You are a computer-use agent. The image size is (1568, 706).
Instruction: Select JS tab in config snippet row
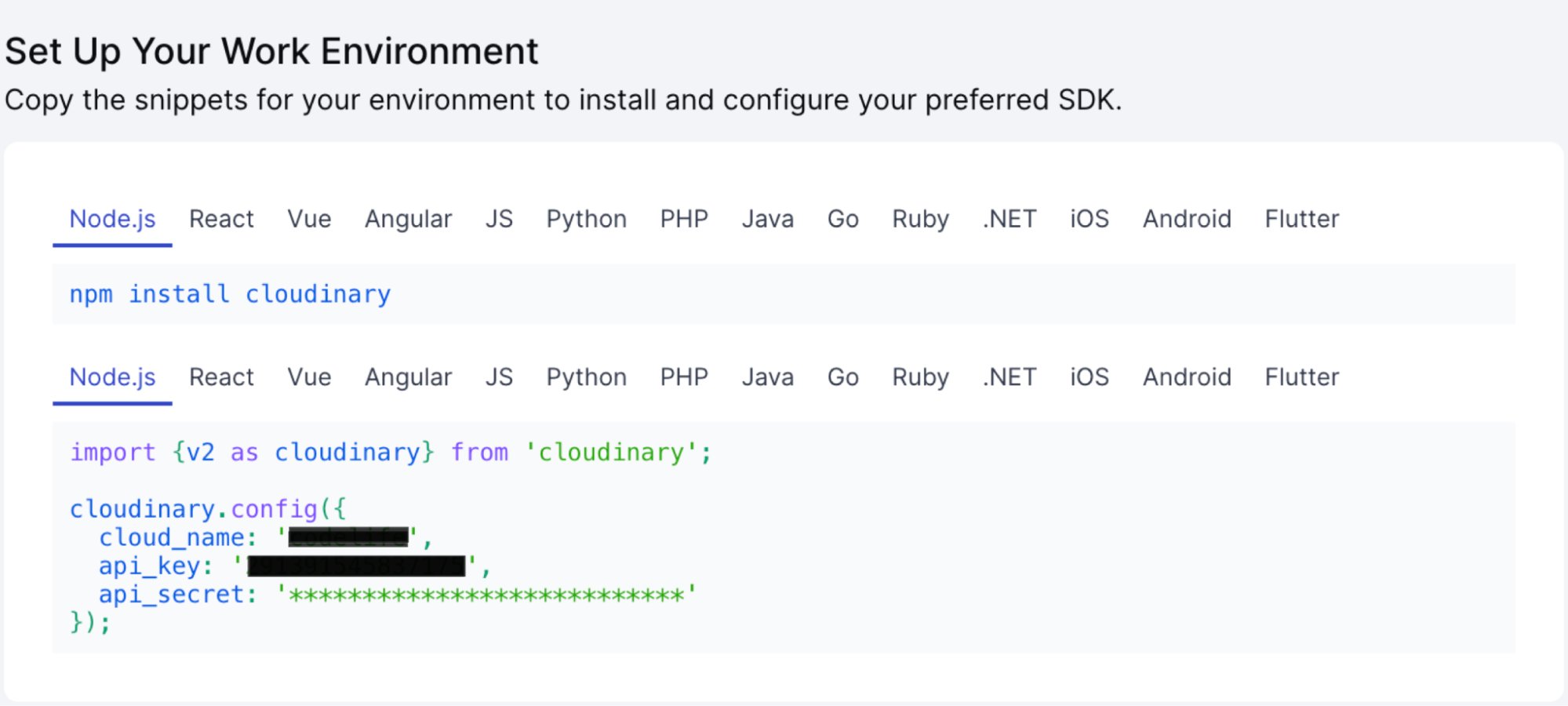pos(499,377)
